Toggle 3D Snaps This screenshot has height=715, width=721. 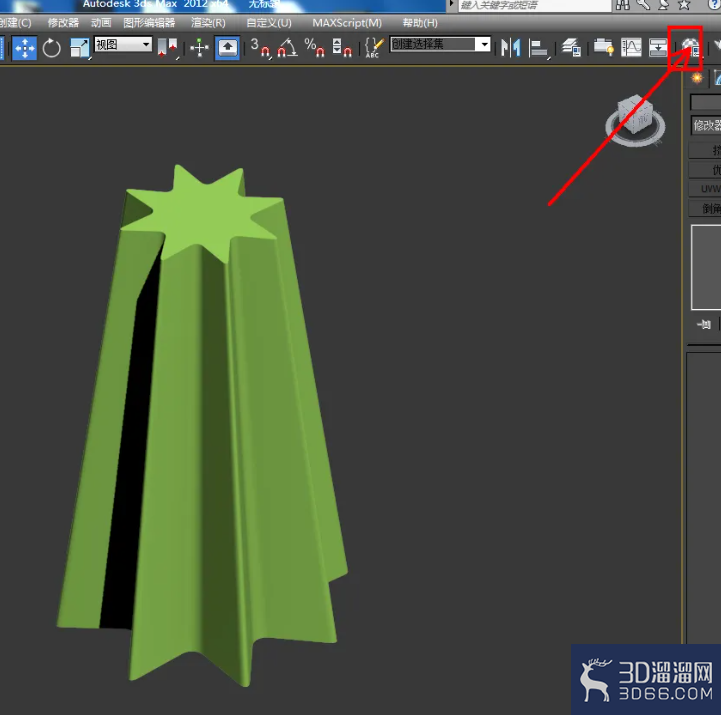point(260,47)
